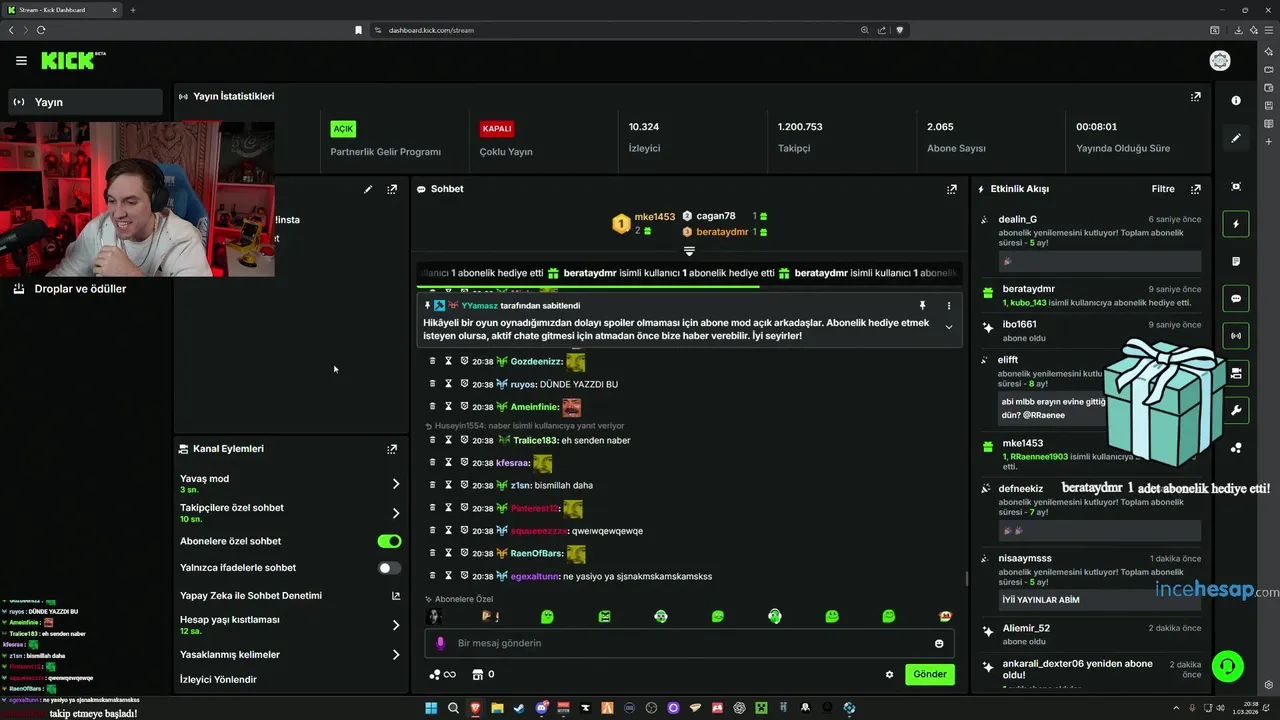The height and width of the screenshot is (720, 1280).
Task: Open Hesap yaşı kısıtlaması settings arrow
Action: coord(396,625)
